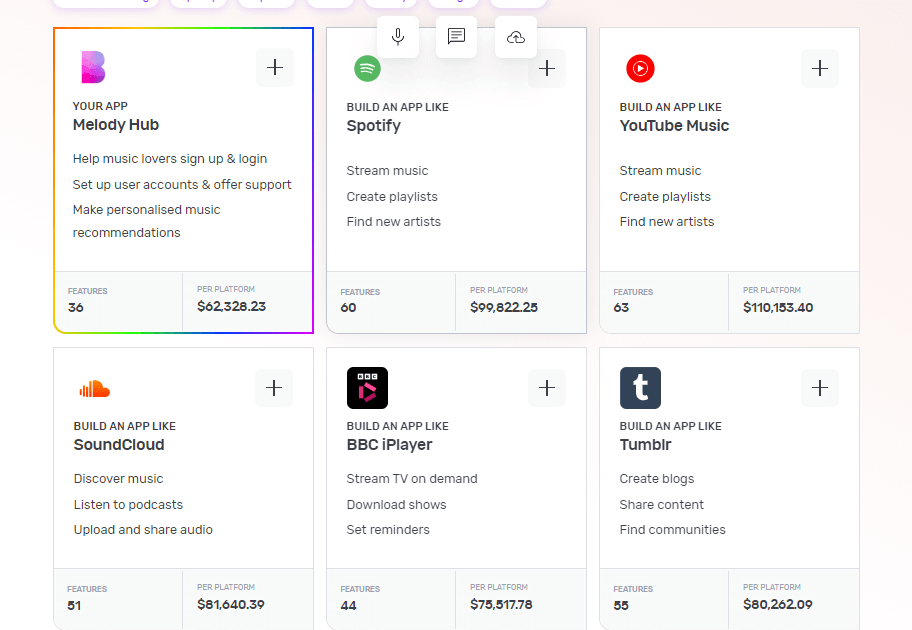The image size is (912, 630).
Task: Click BBC iPlayer features count 44
Action: (x=348, y=606)
